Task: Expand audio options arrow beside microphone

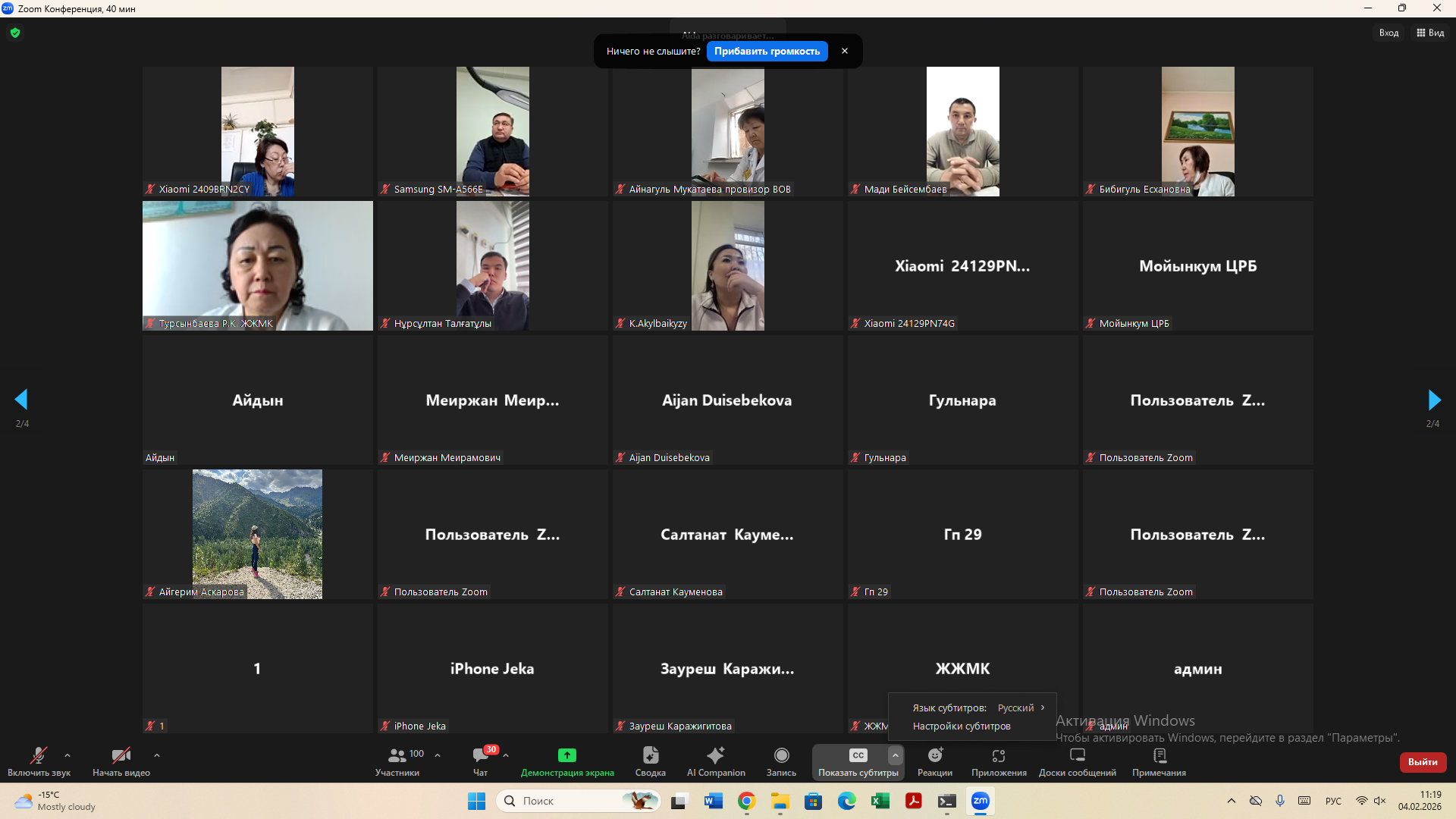Action: (67, 755)
